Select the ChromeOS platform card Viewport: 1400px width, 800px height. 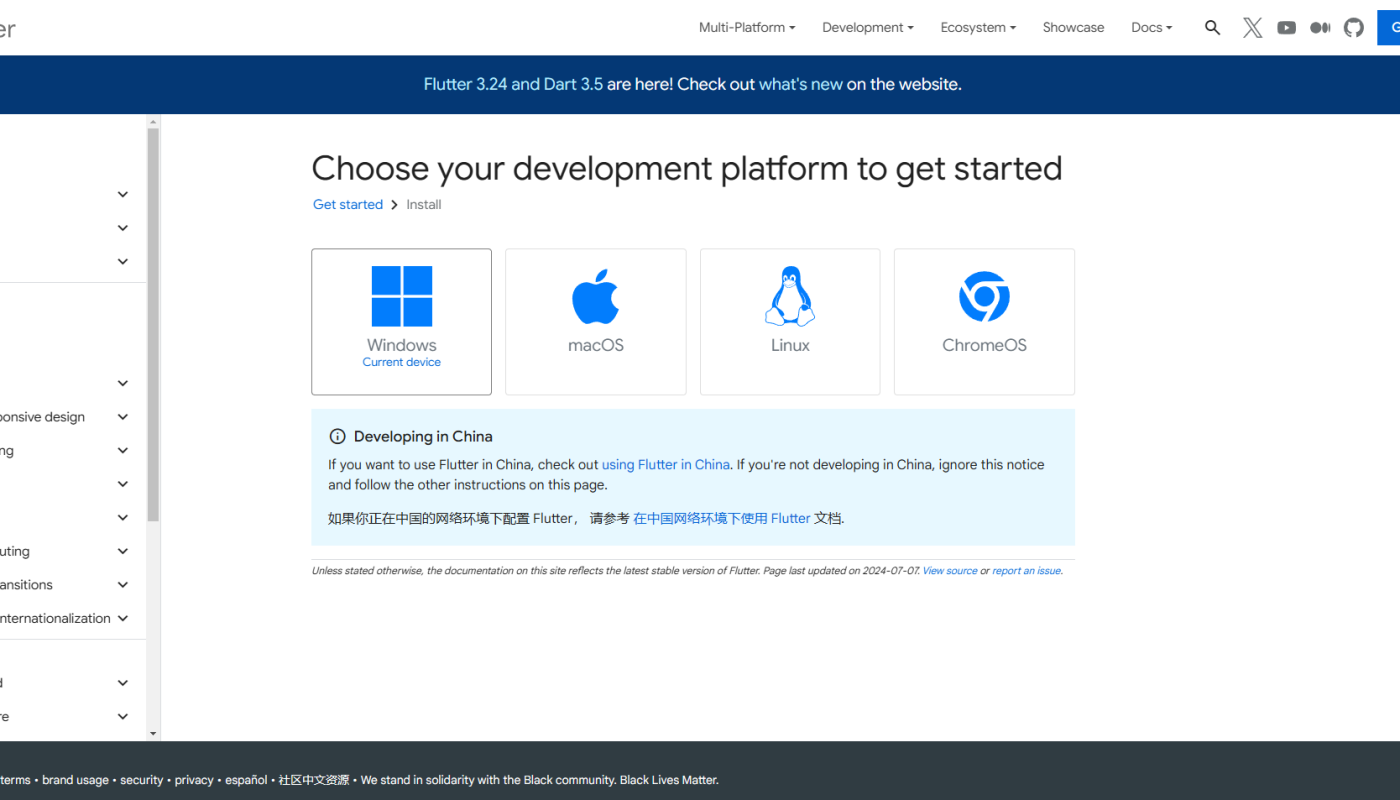[x=984, y=322]
